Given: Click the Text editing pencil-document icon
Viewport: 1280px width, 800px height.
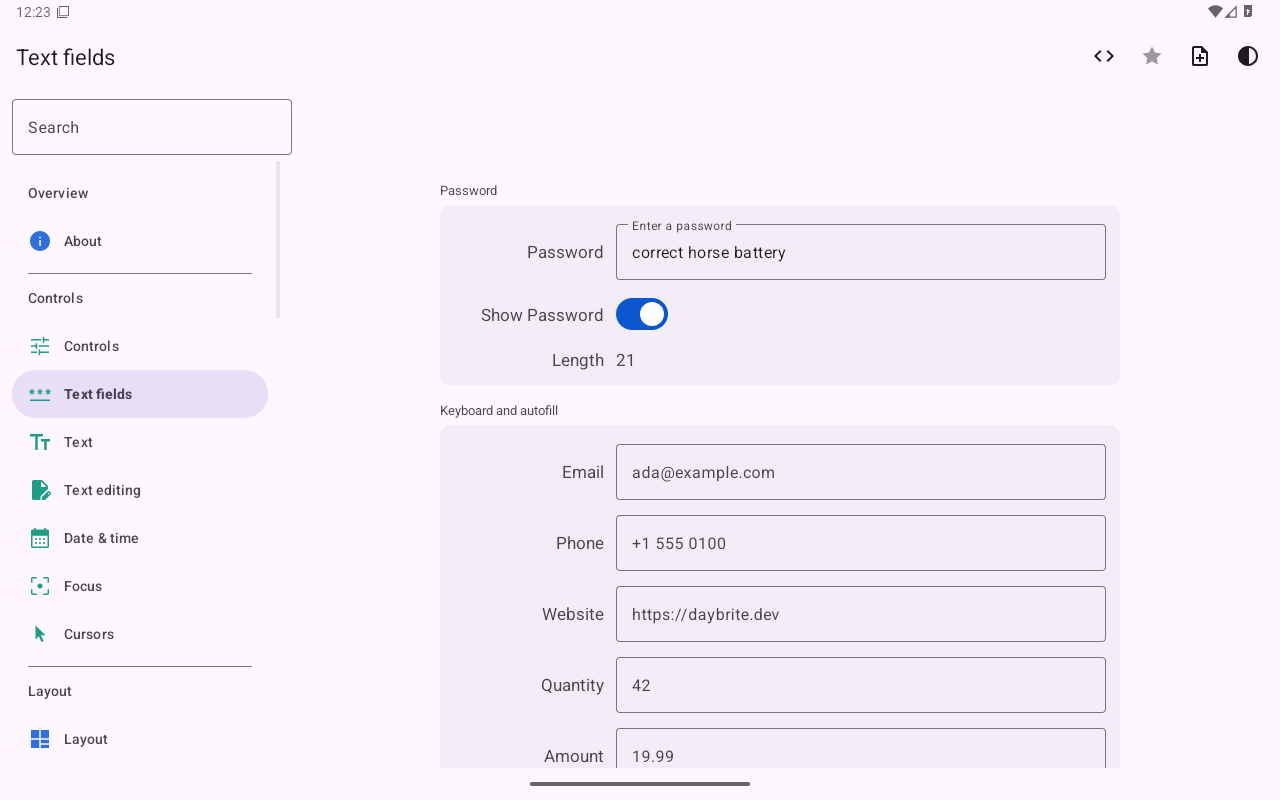Looking at the screenshot, I should coord(40,490).
